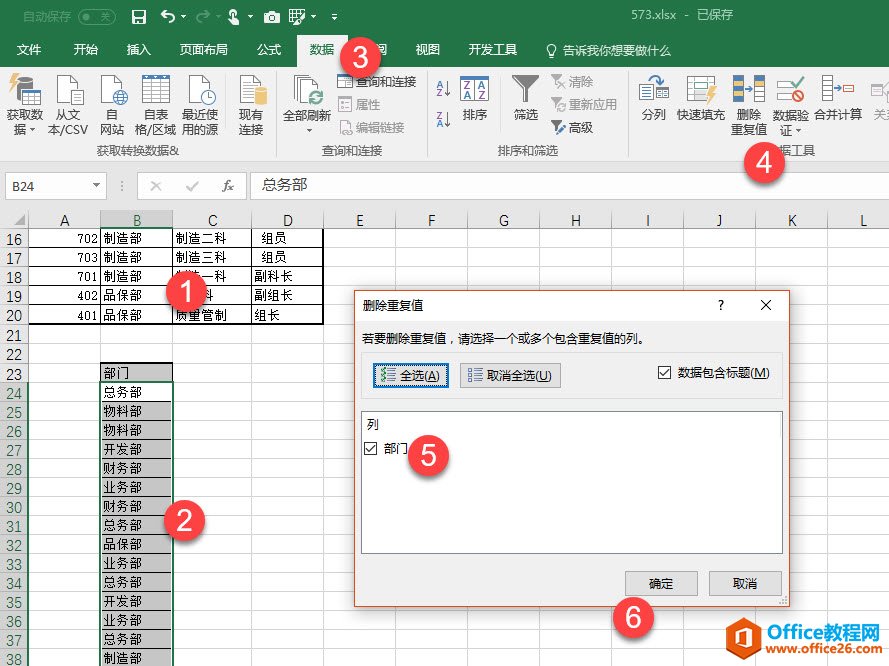Toggle 数据包含标题 (data has headers) checkbox
The height and width of the screenshot is (666, 889).
665,373
